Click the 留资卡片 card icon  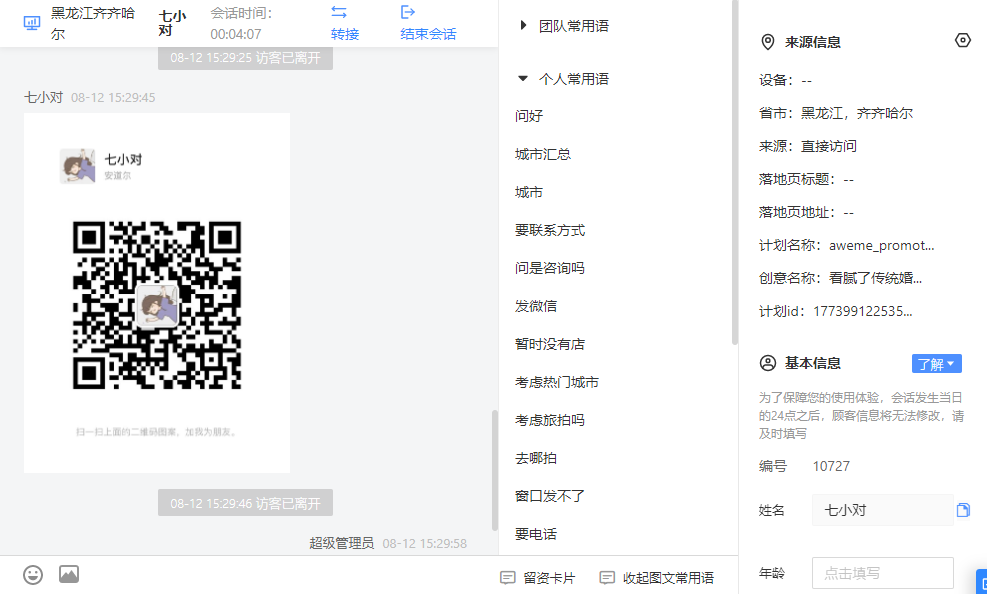click(507, 578)
